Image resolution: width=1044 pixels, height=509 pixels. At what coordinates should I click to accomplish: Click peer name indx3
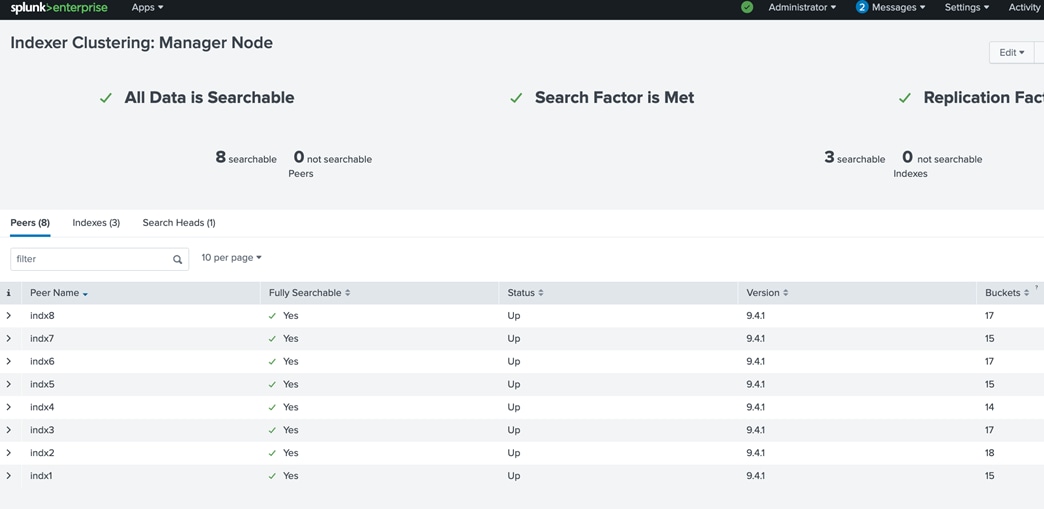point(42,430)
